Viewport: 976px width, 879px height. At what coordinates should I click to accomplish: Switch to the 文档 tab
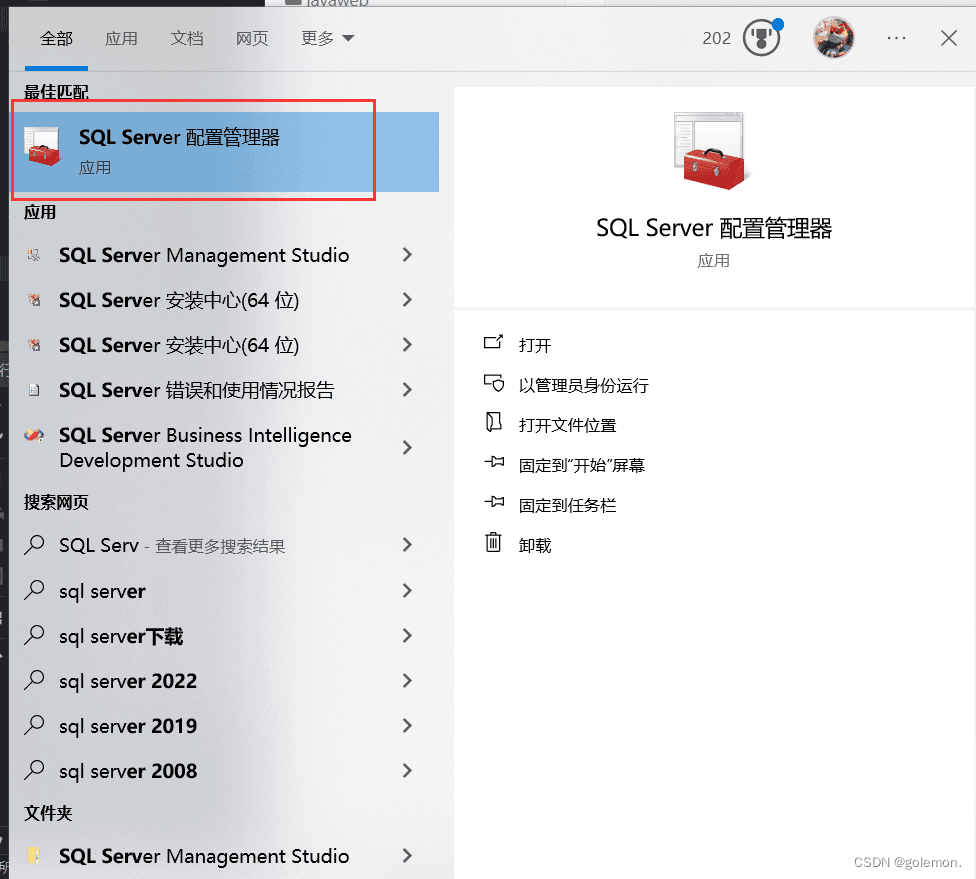point(187,39)
